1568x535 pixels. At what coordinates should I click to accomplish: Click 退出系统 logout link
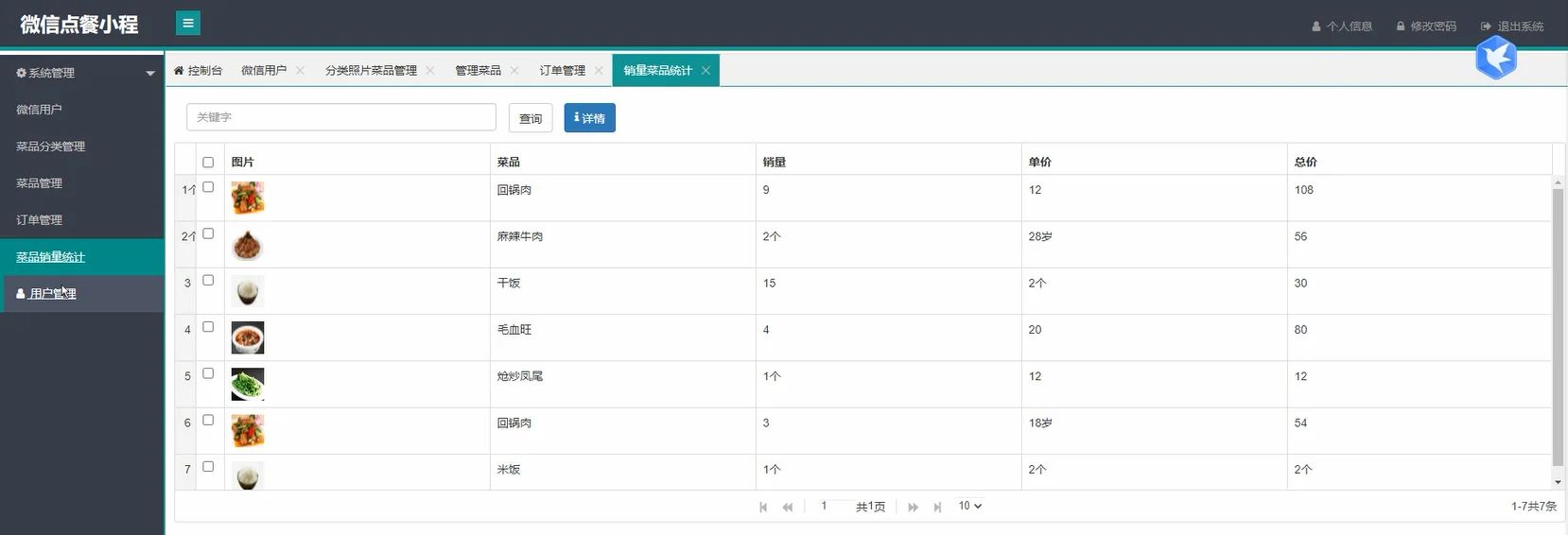coord(1512,26)
